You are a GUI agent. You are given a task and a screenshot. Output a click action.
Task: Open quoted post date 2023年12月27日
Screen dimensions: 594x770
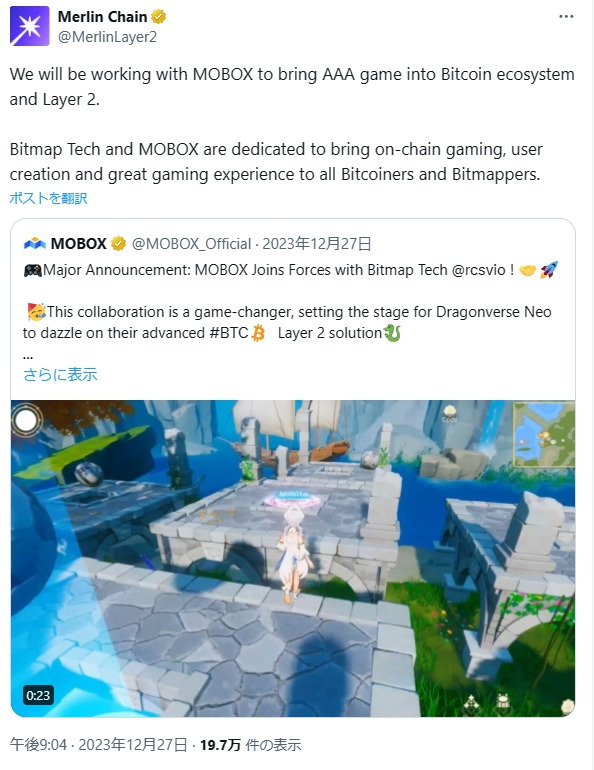[x=317, y=244]
